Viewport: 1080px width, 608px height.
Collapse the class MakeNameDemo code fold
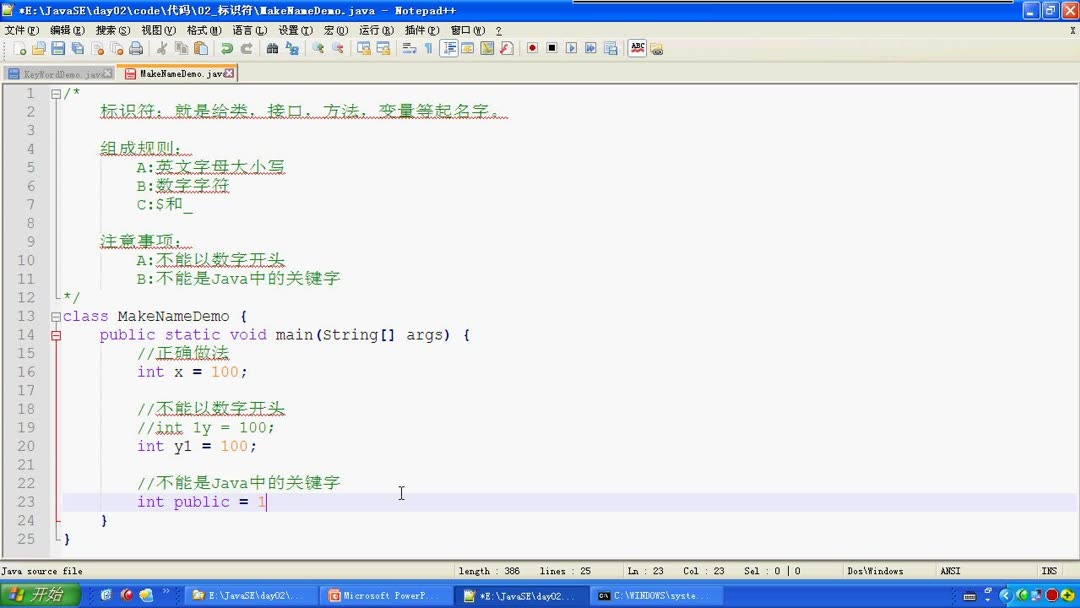coord(55,315)
